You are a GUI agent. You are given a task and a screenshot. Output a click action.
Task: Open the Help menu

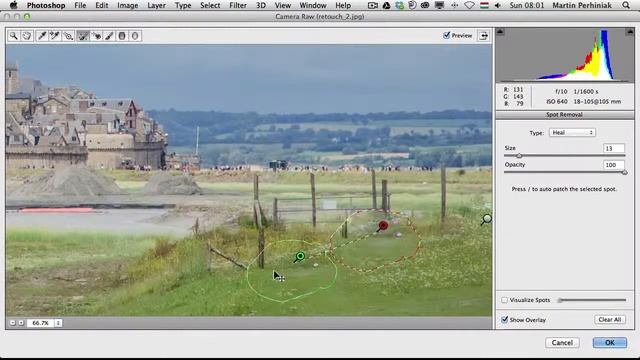(x=343, y=5)
